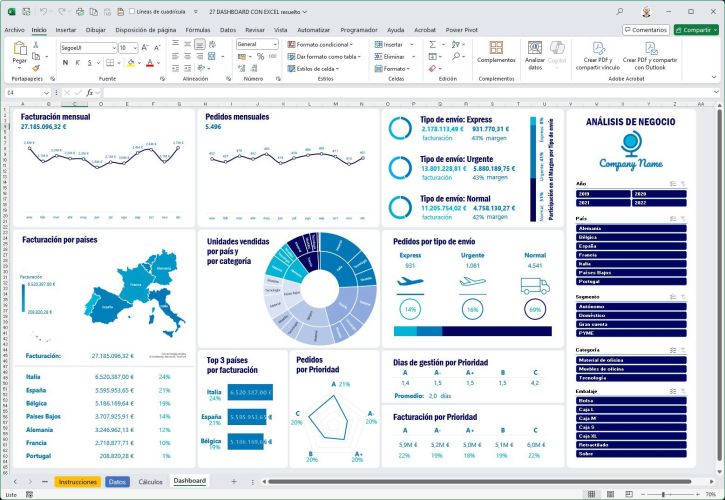Image resolution: width=725 pixels, height=500 pixels.
Task: Toggle the Alemania slicer item
Action: pos(631,228)
